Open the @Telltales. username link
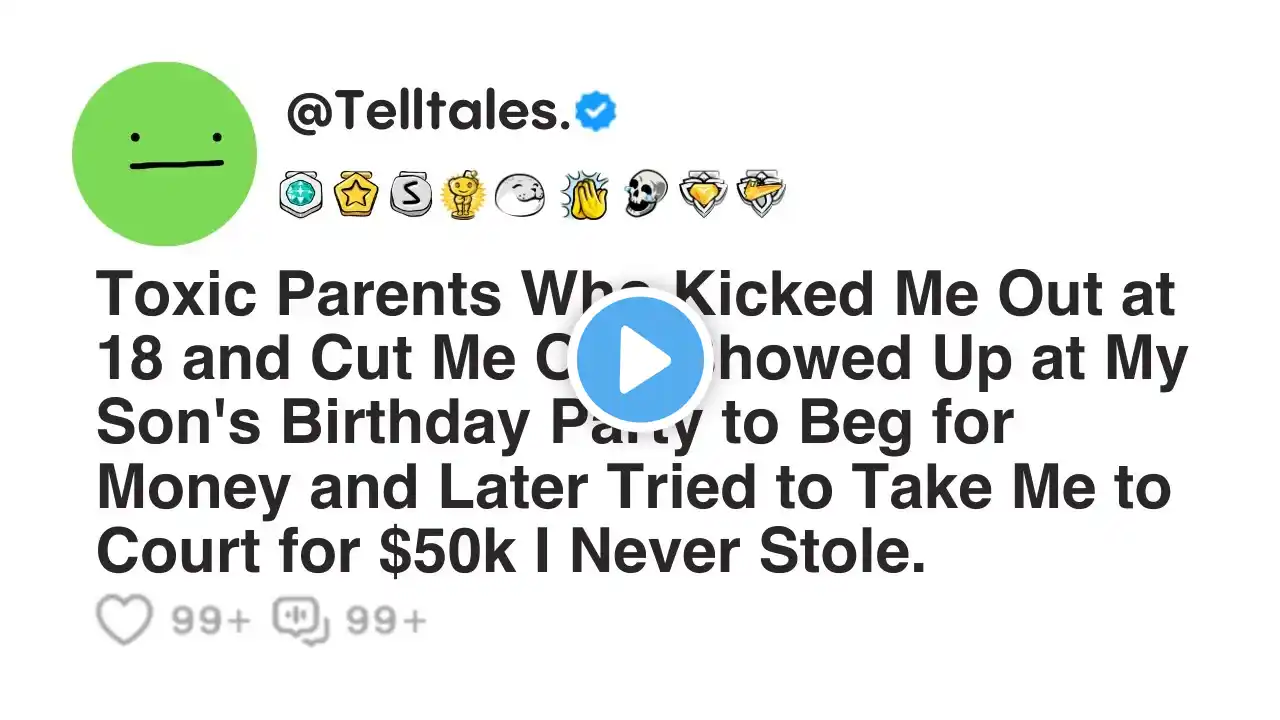This screenshot has width=1280, height=720. coord(428,115)
